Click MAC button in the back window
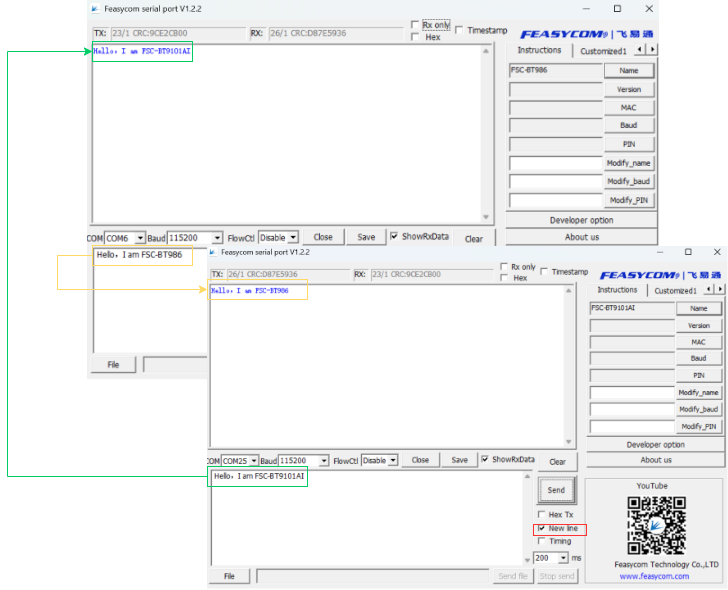Screen dimensions: 728x590 629,108
